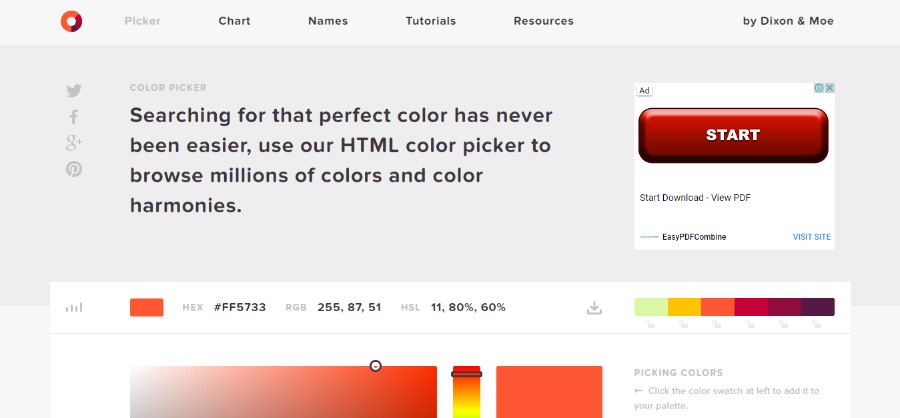
Task: Click the HTML Color Codes logo icon
Action: [71, 21]
